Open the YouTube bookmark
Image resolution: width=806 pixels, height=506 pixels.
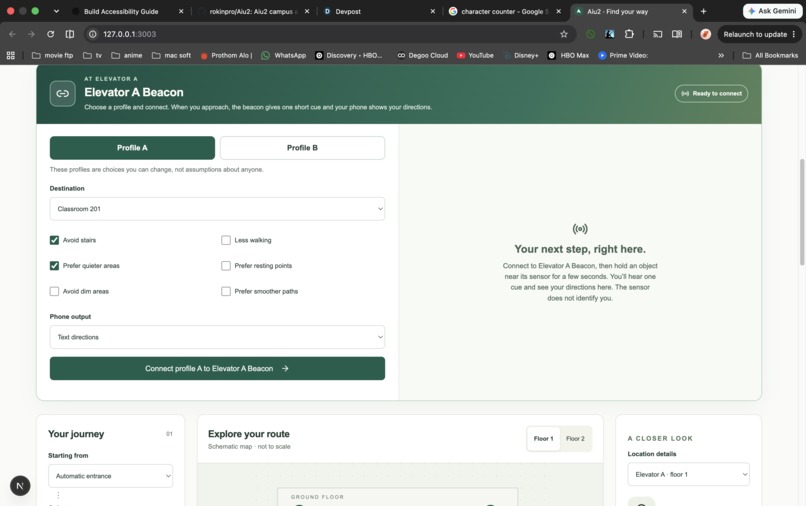click(475, 55)
